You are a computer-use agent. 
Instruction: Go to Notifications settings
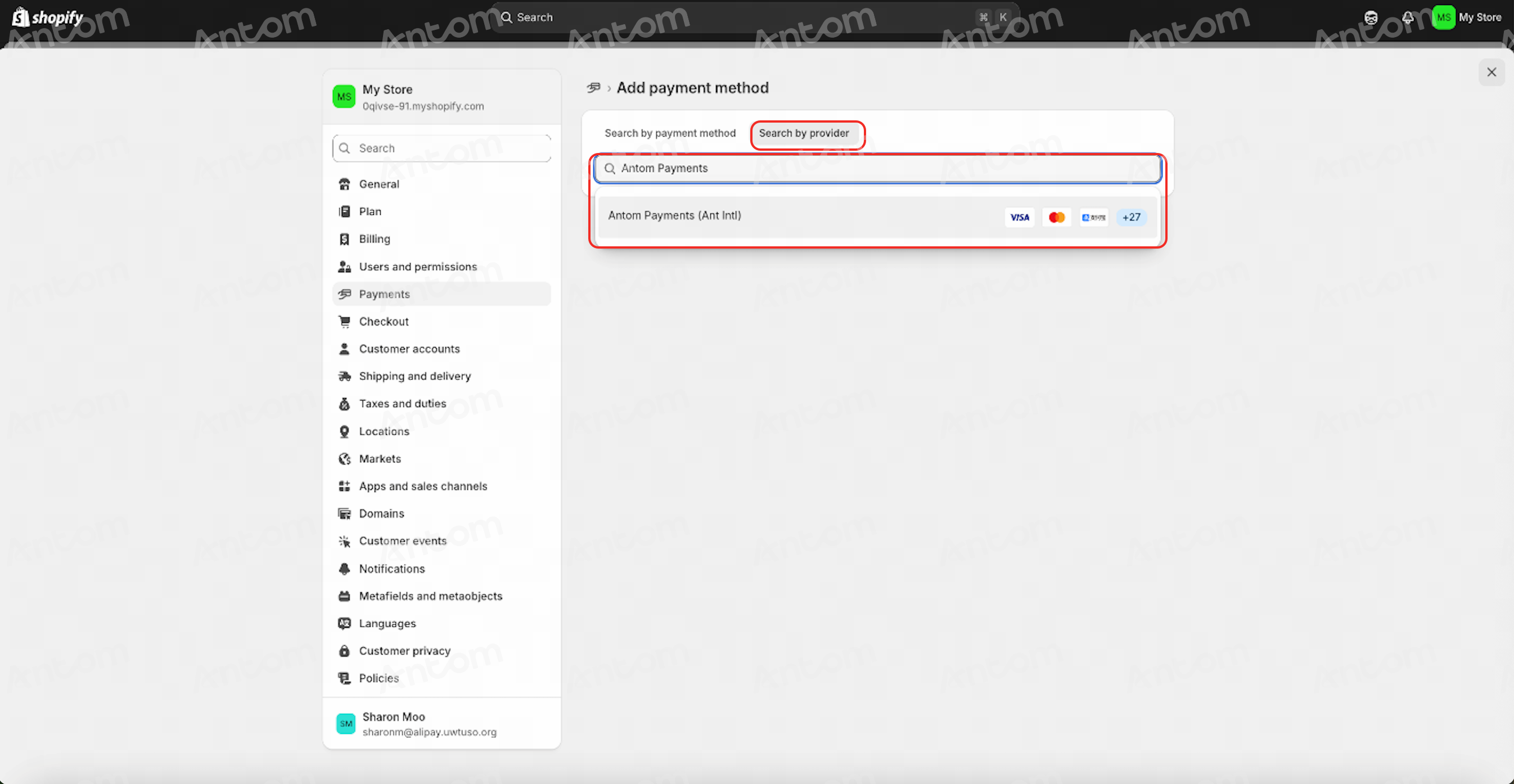(441, 568)
